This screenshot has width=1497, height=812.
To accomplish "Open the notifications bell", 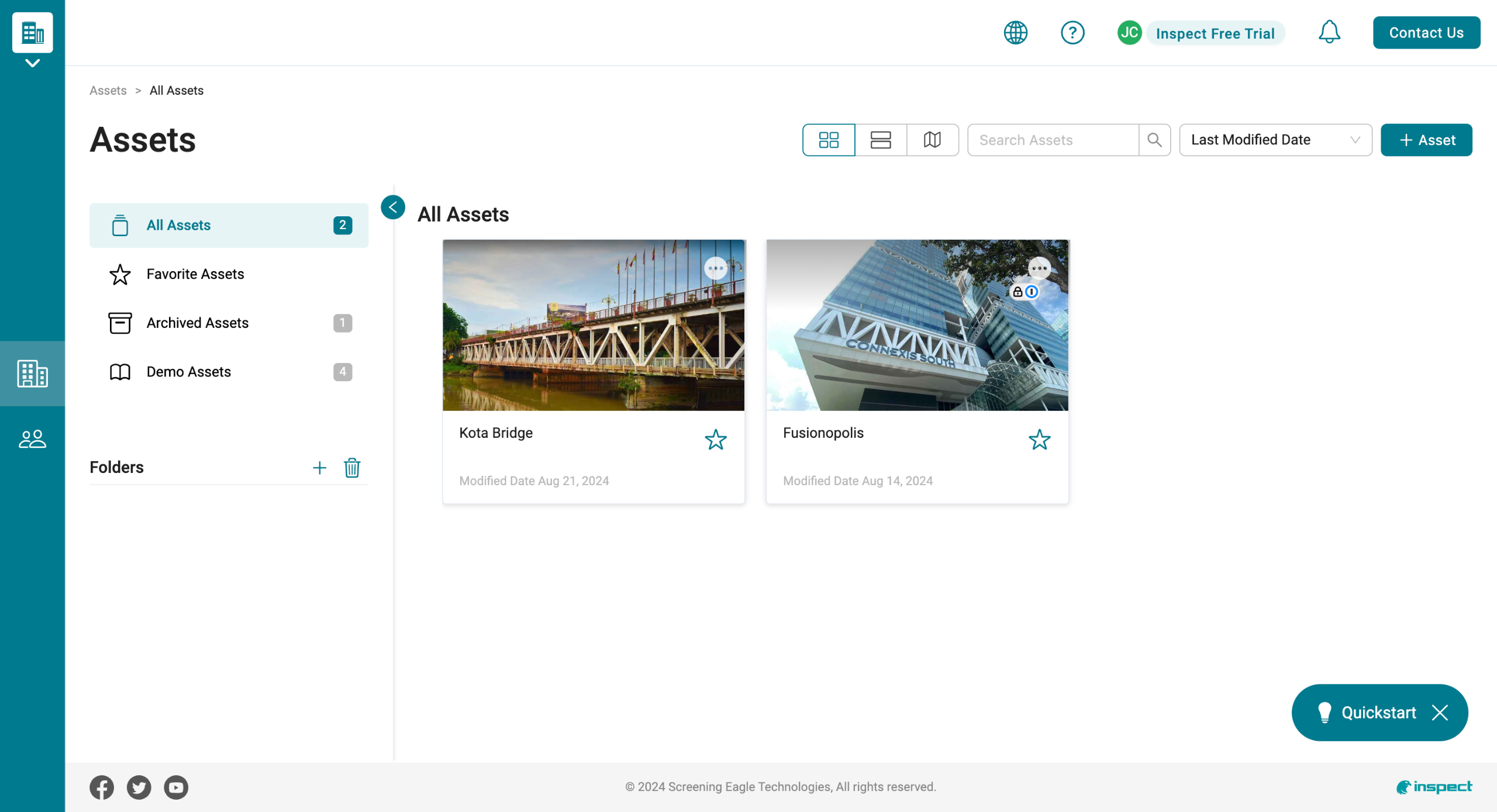I will (1329, 32).
